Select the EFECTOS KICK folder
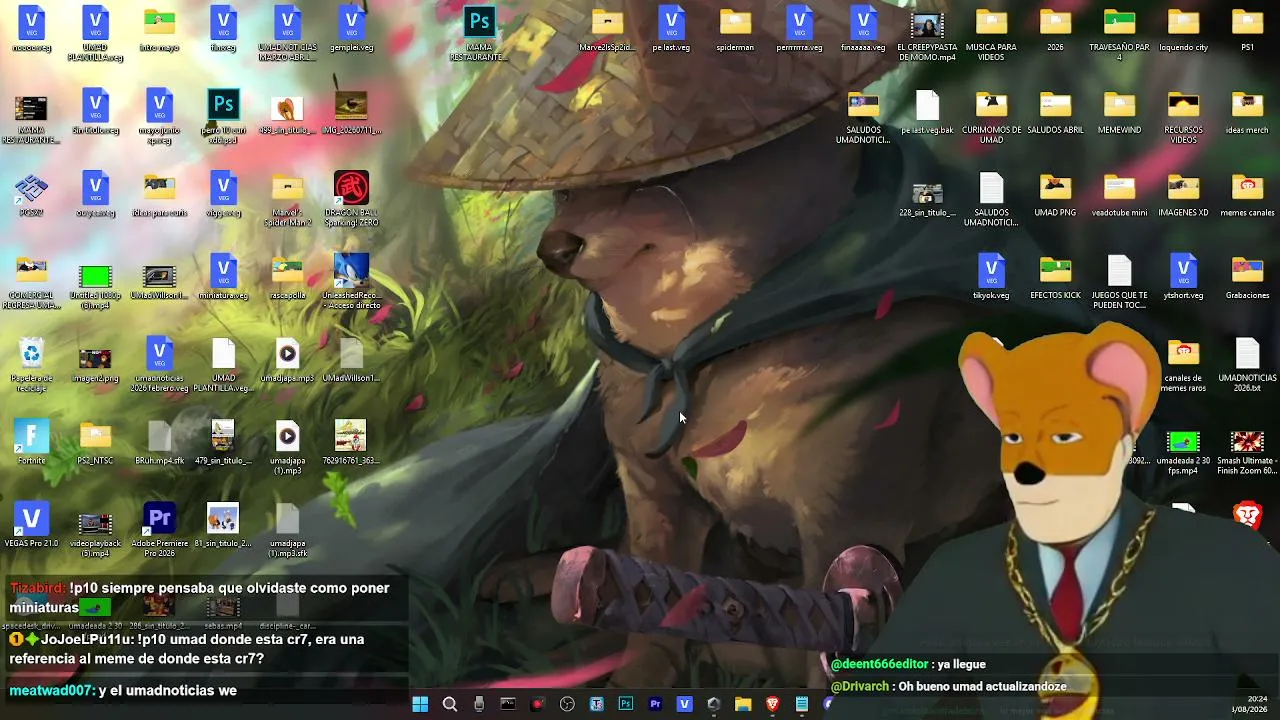 click(x=1055, y=277)
